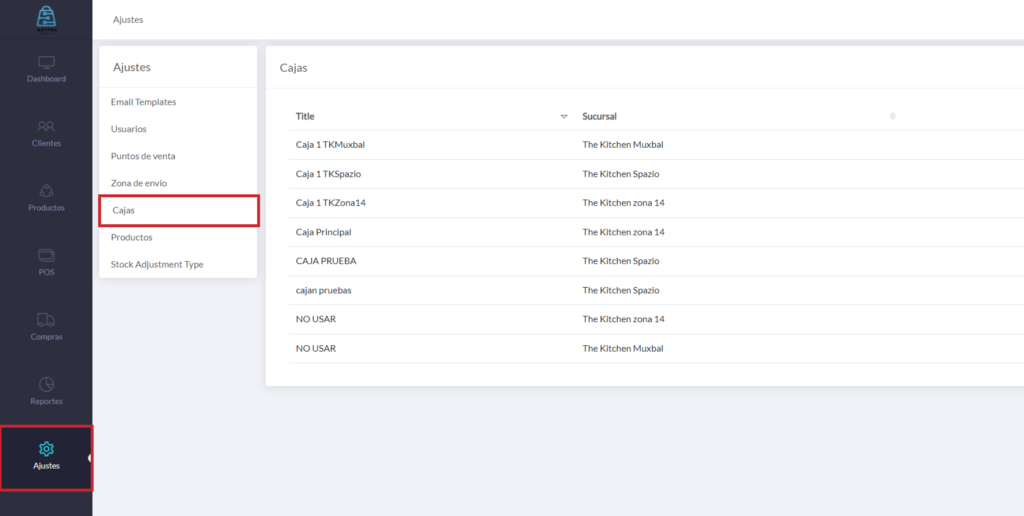Open the Dashboard monitor icon
This screenshot has height=516, width=1024.
pyautogui.click(x=46, y=62)
